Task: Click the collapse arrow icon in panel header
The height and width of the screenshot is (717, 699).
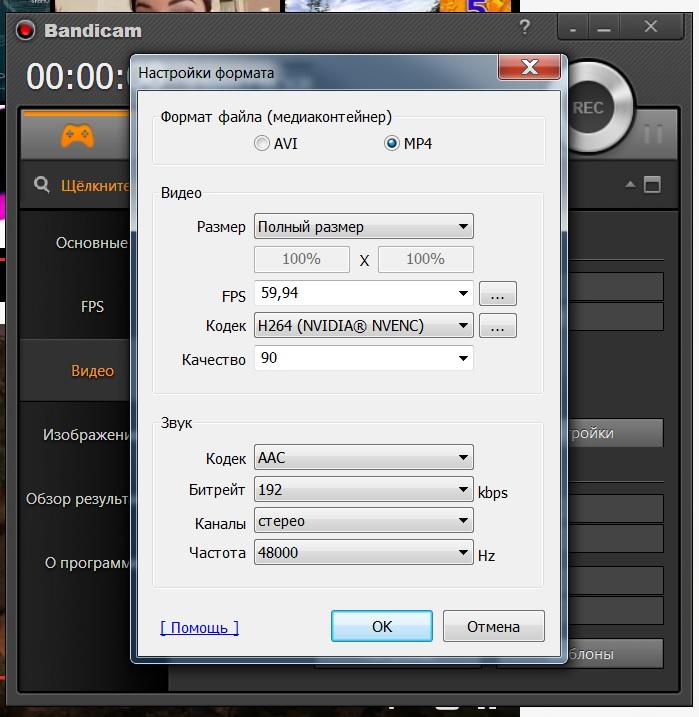Action: coord(631,185)
